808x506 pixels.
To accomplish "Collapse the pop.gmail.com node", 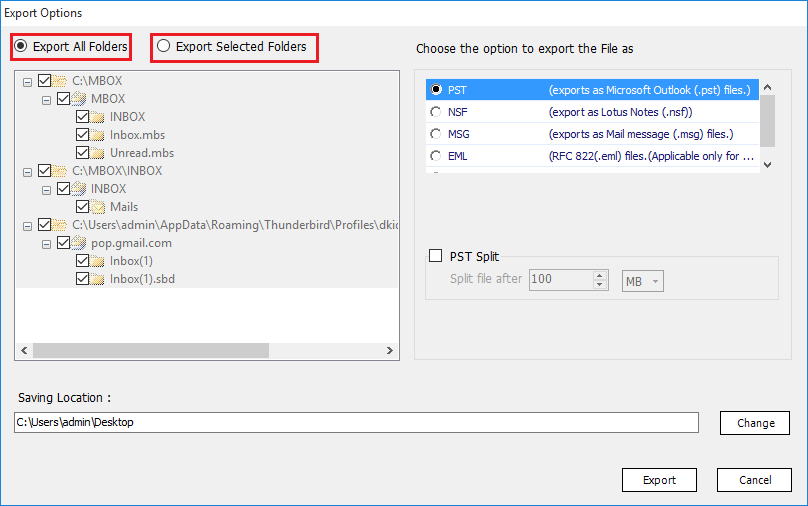I will click(x=46, y=244).
